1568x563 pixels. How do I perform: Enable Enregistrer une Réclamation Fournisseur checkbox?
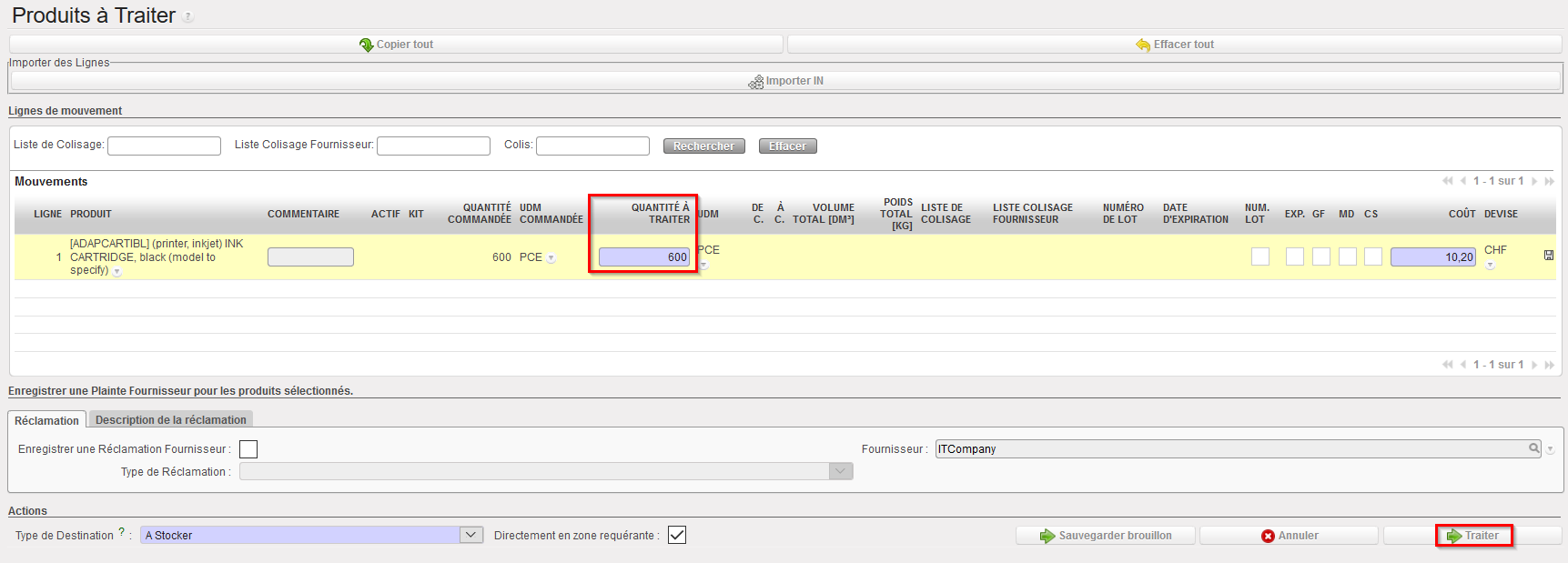pyautogui.click(x=248, y=449)
